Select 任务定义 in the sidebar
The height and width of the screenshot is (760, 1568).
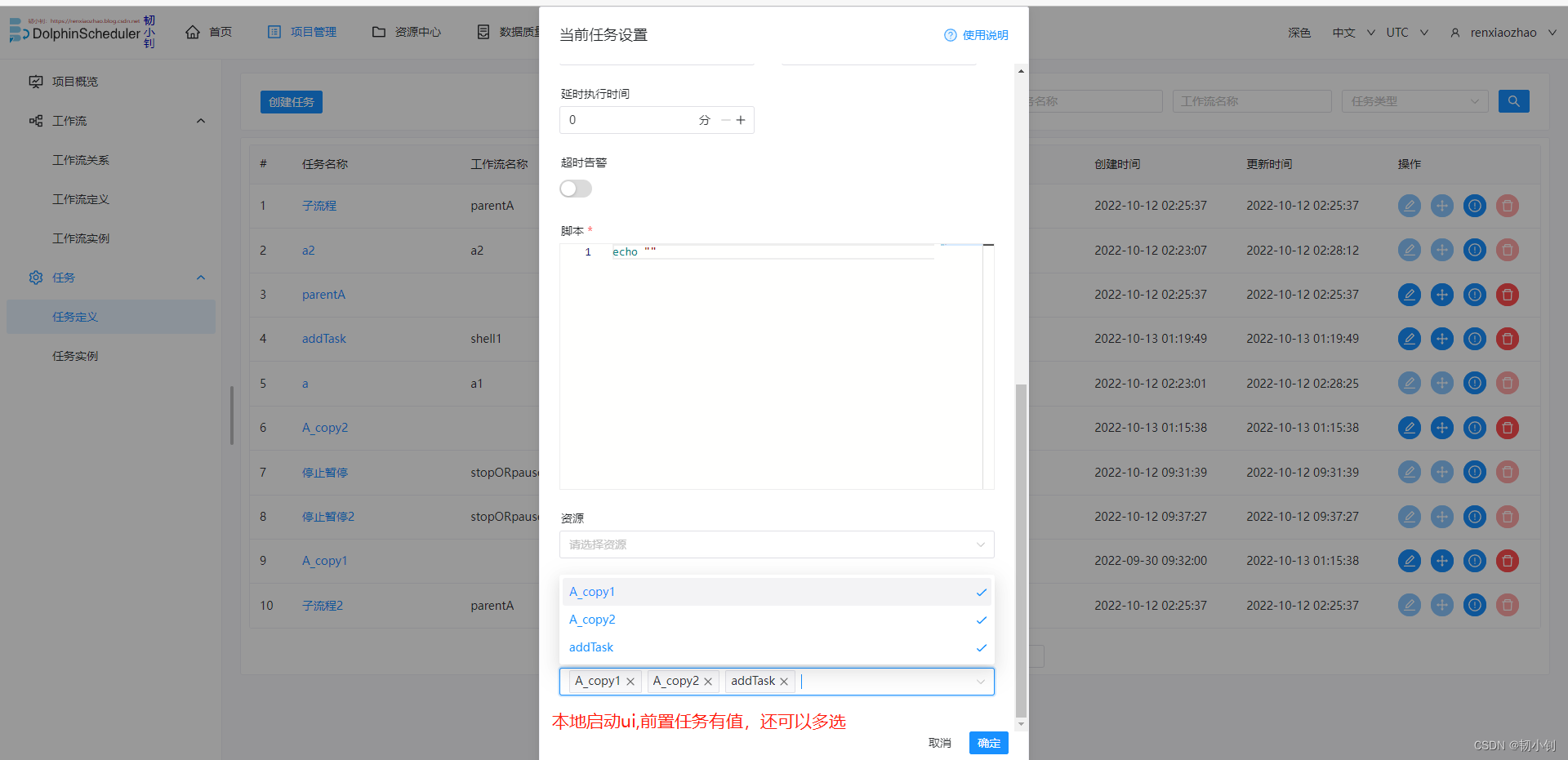click(111, 317)
